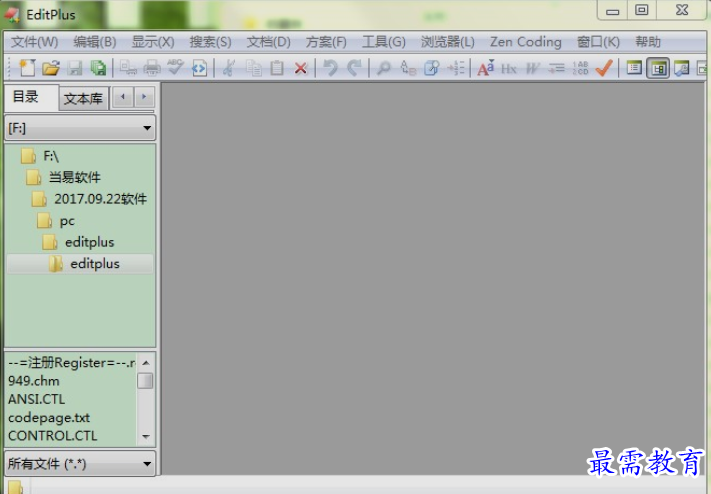Click the right tab scroll arrow
This screenshot has height=494, width=711.
[144, 97]
